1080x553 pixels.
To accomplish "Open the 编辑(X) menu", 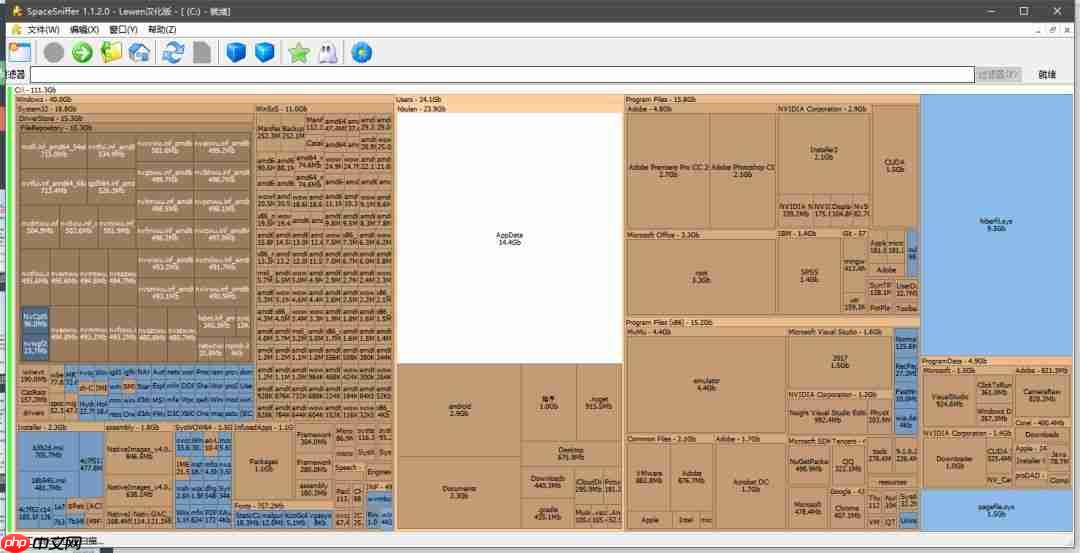I will tap(84, 30).
